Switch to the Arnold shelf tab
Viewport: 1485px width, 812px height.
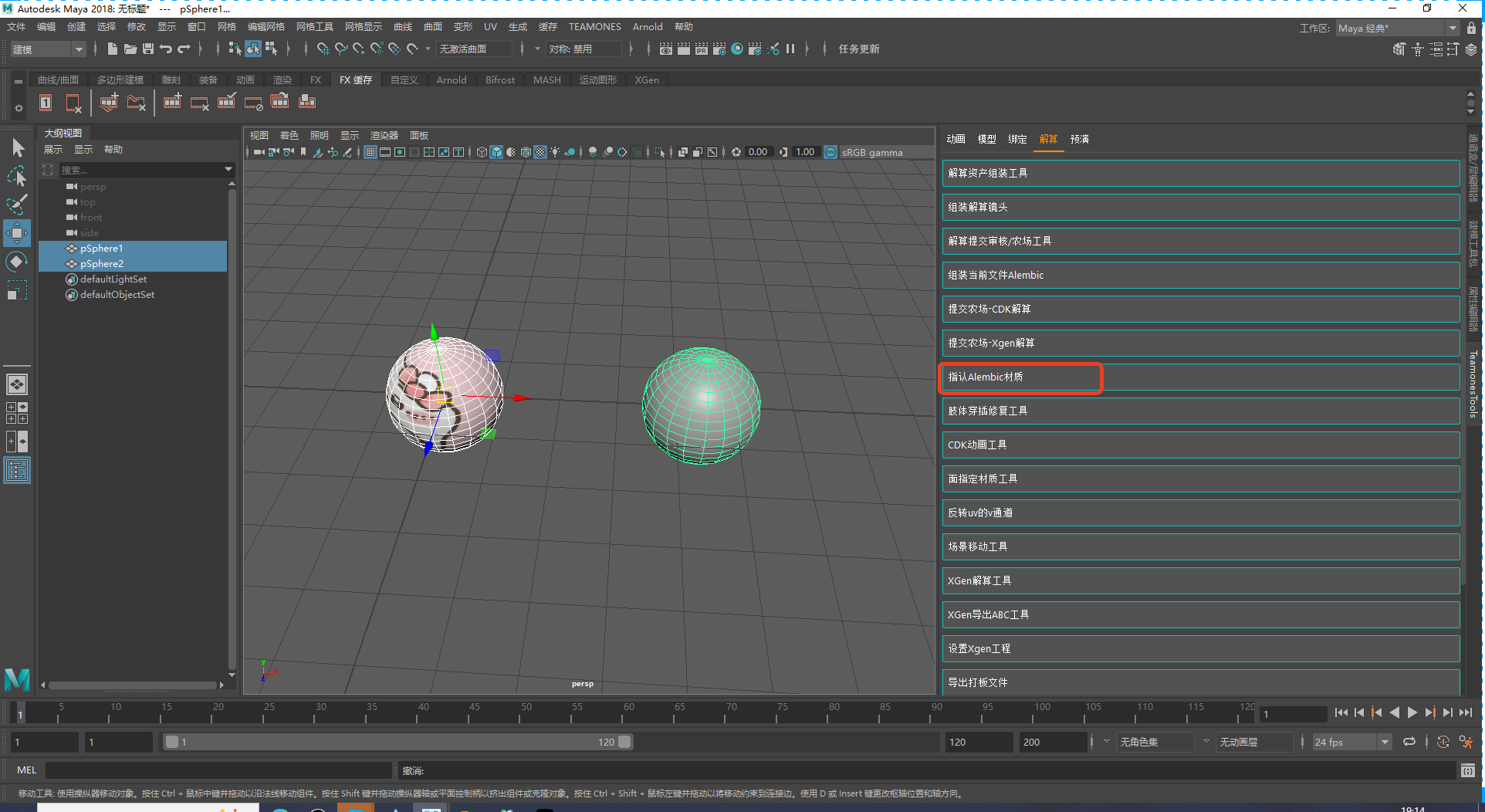tap(451, 80)
